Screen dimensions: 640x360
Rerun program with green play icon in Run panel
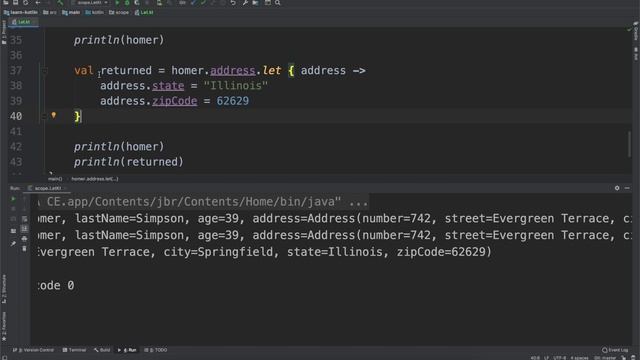(13, 199)
